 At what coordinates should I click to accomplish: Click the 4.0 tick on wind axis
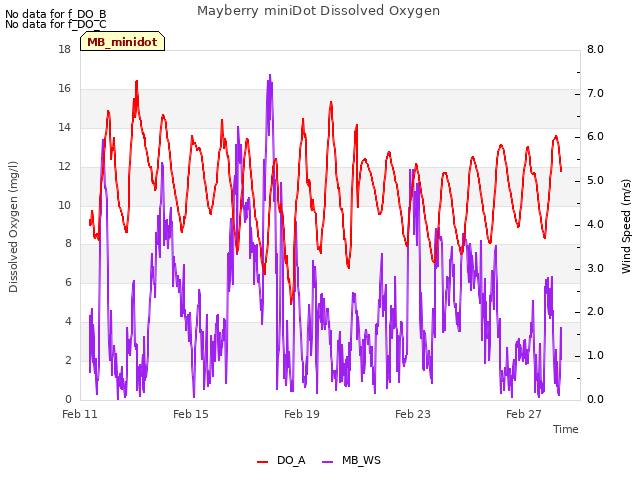(x=595, y=224)
